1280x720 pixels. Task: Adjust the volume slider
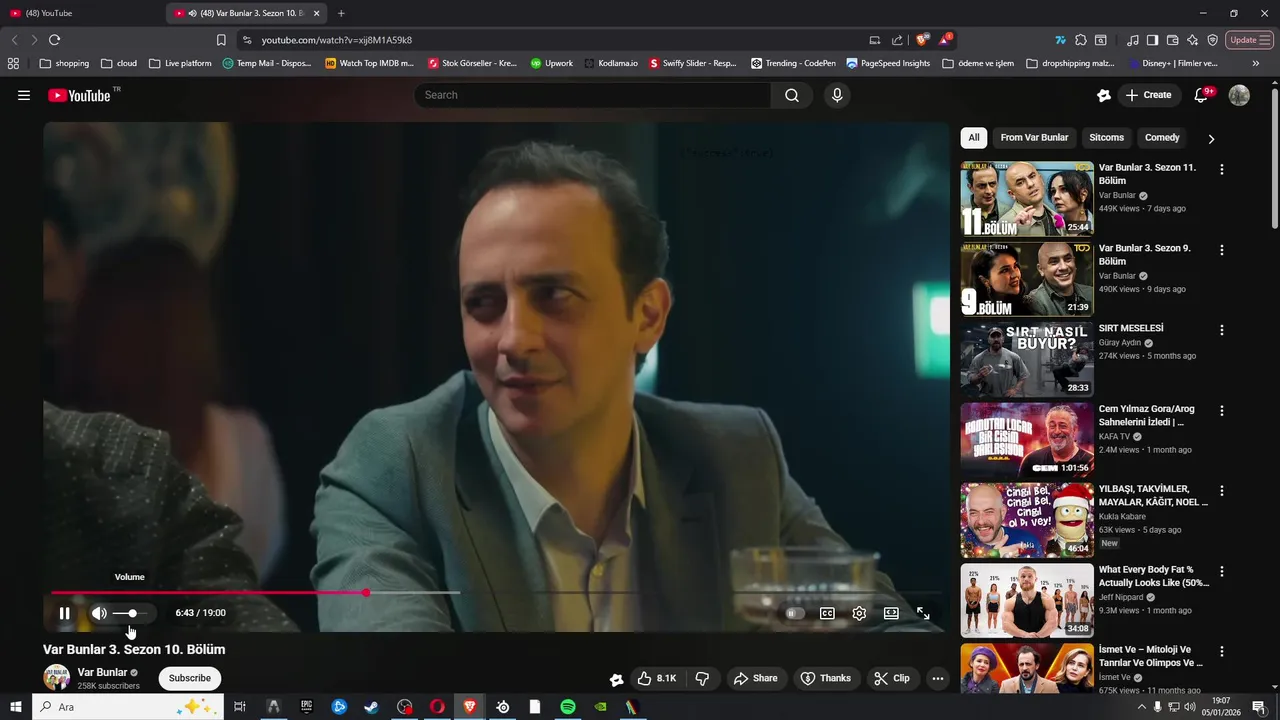pos(131,613)
